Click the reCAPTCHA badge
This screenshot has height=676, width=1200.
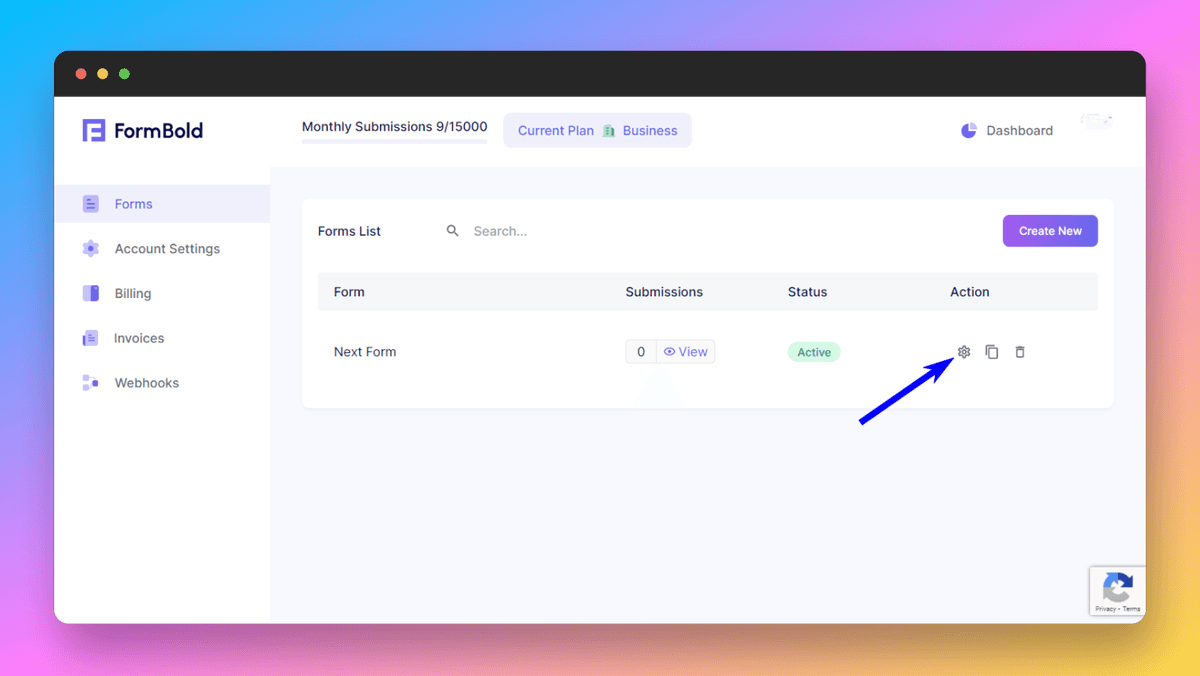1117,591
